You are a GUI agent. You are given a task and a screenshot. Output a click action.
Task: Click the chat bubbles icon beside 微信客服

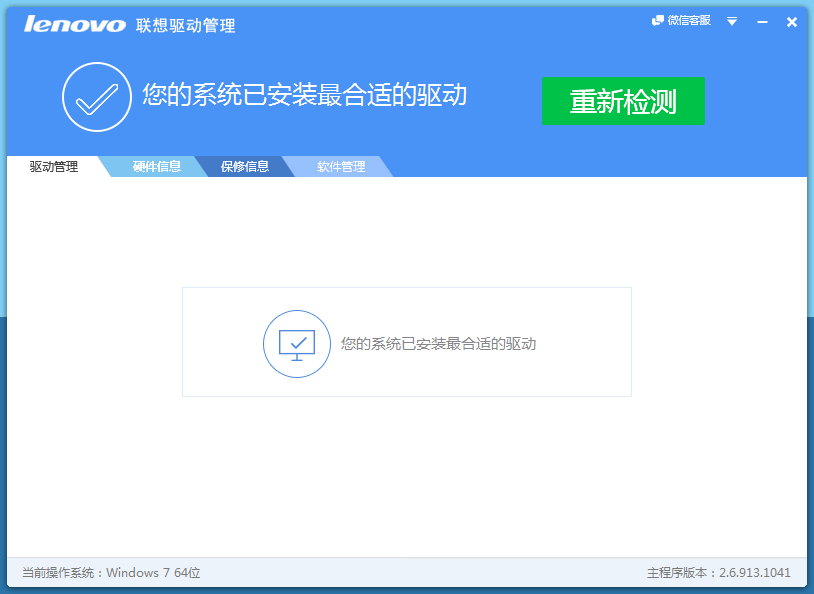(x=659, y=20)
